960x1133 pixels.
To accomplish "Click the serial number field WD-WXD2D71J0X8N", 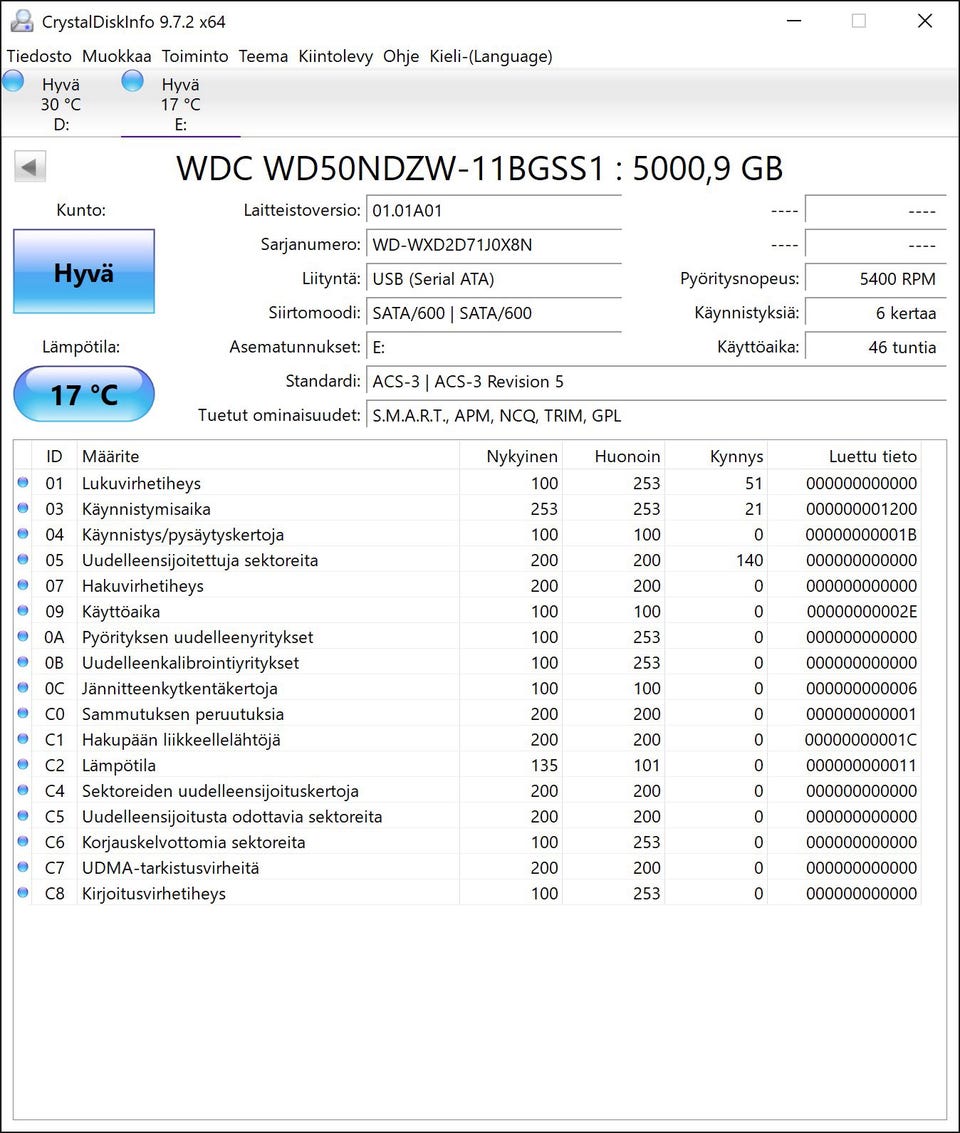I will 494,245.
